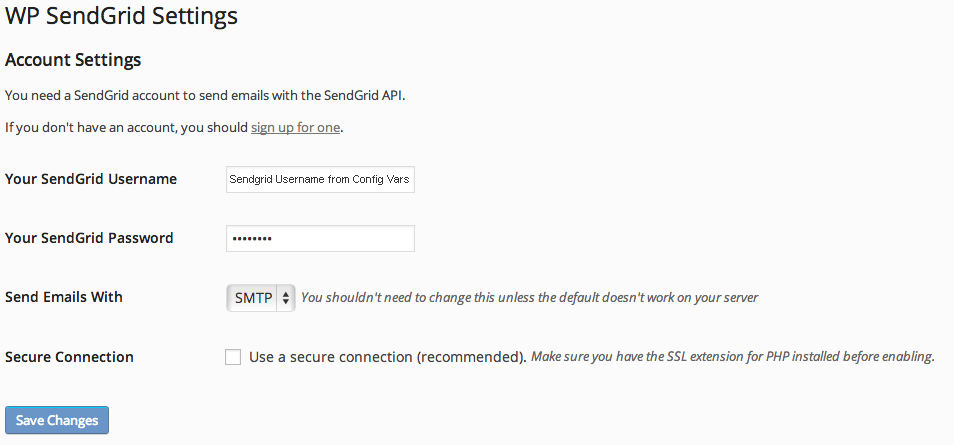
Task: Click the "sign up for one" link
Action: (295, 127)
